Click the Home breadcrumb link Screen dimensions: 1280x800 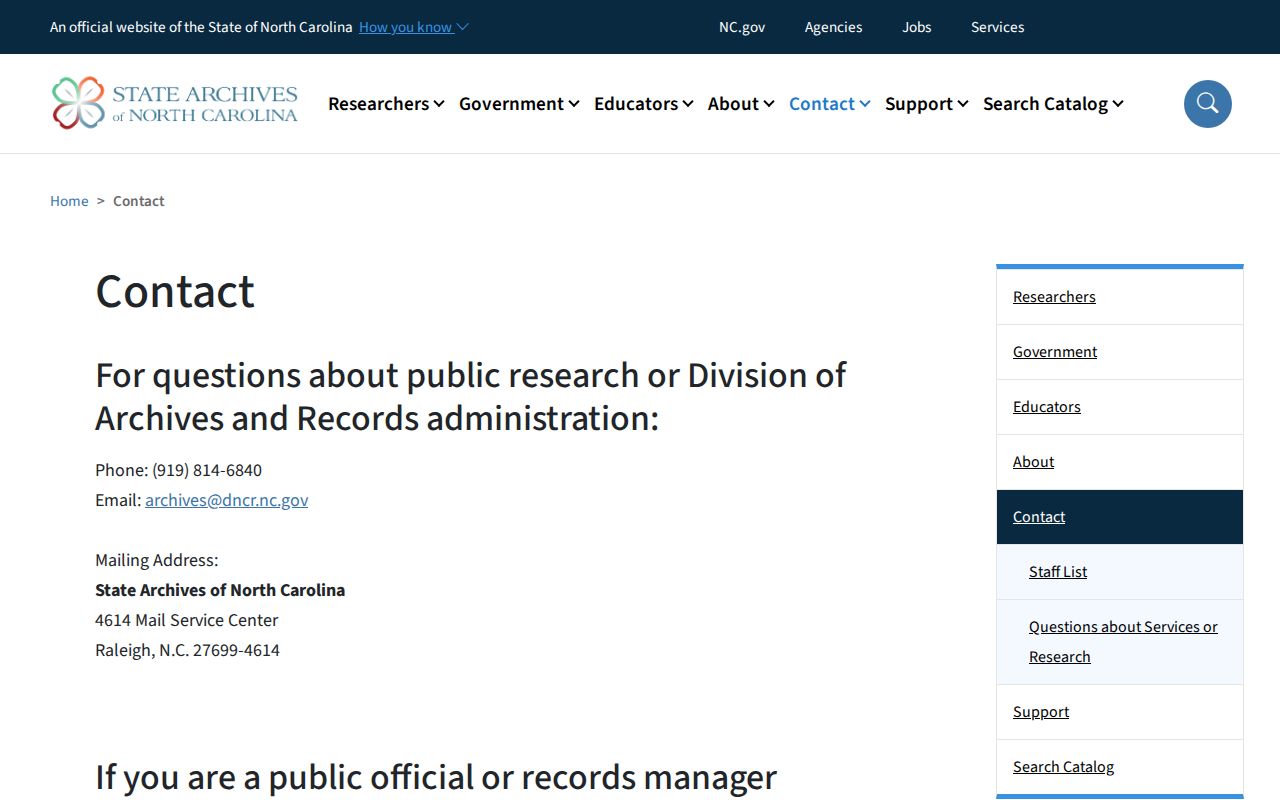tap(69, 201)
